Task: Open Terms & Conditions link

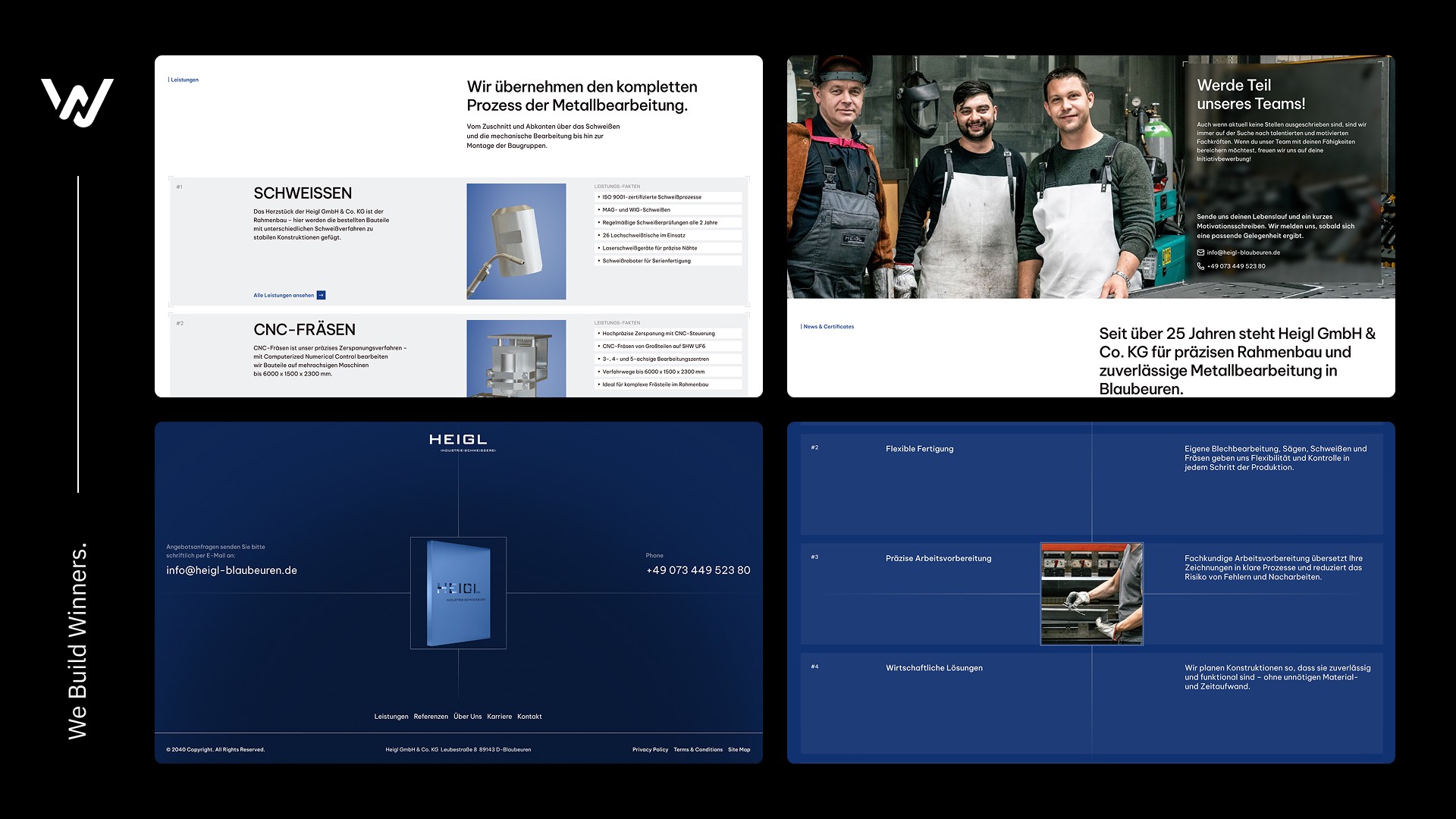Action: (698, 749)
